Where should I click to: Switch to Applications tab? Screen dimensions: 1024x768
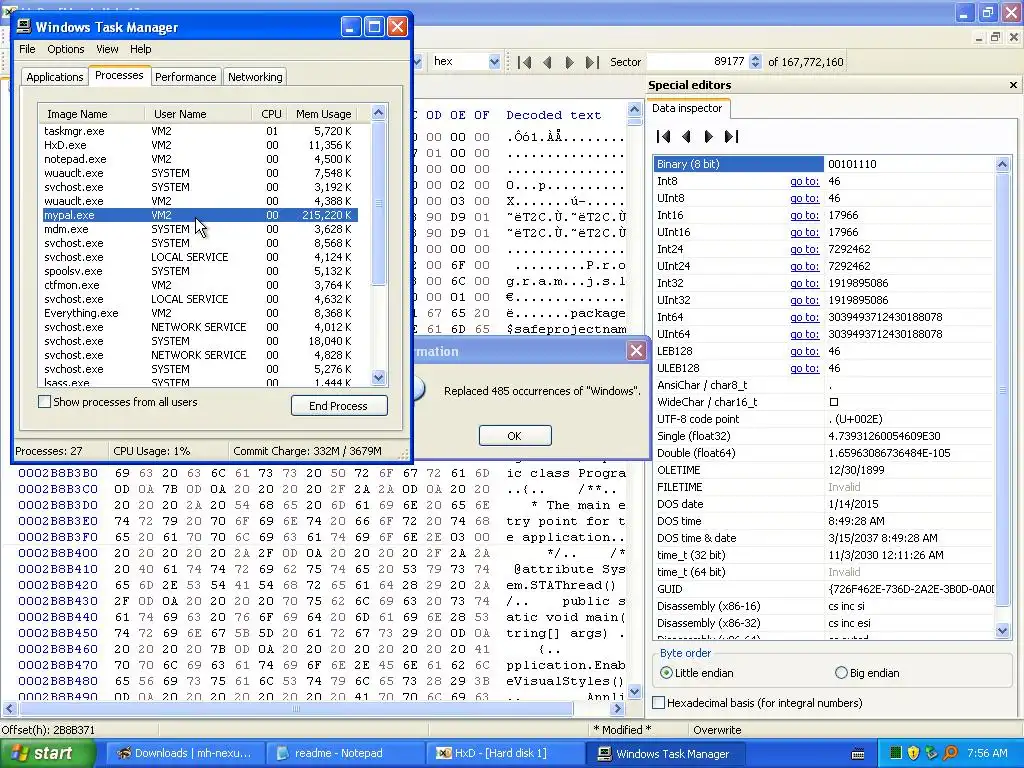coord(55,77)
